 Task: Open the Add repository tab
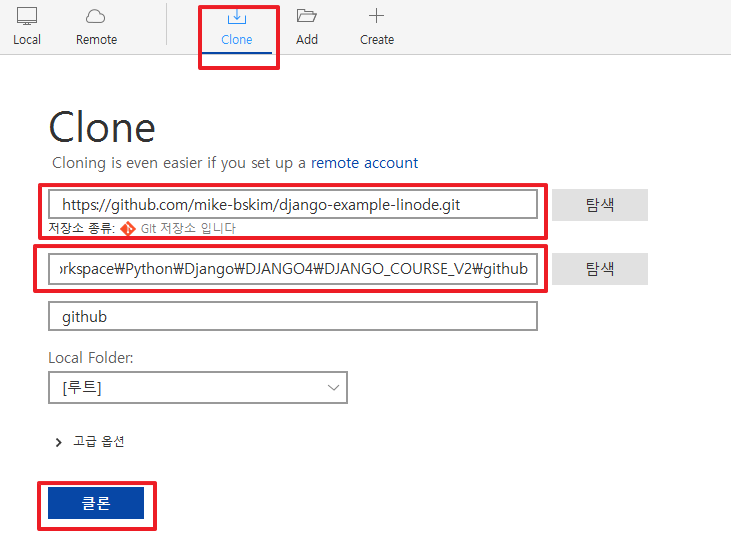coord(307,27)
